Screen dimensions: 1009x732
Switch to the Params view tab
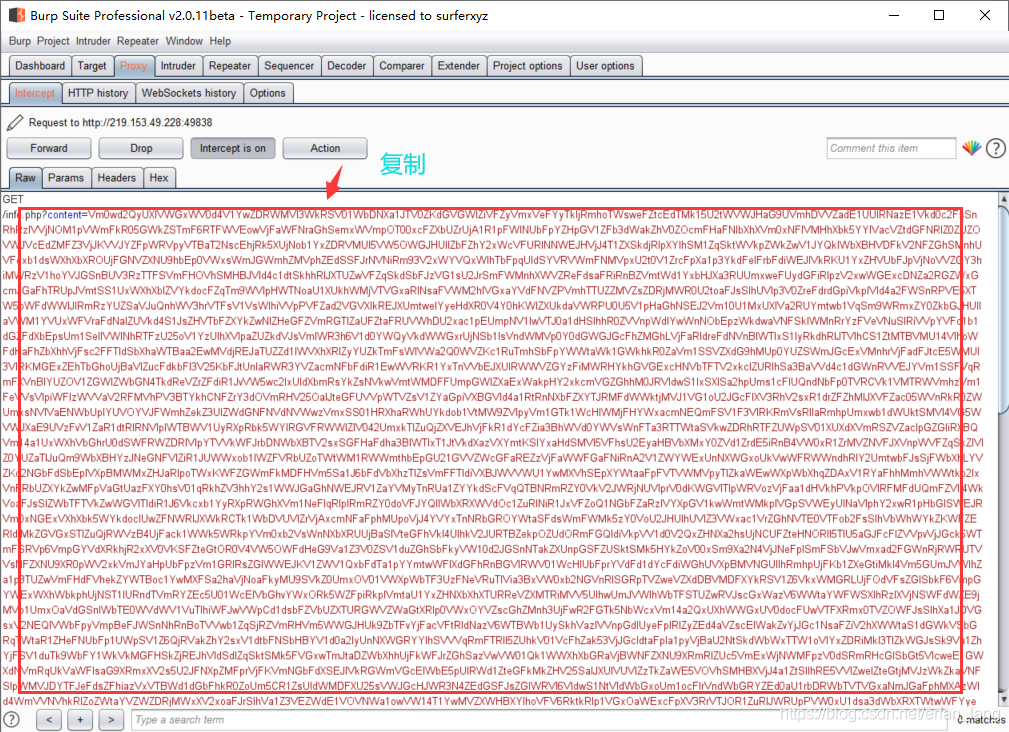click(x=66, y=178)
